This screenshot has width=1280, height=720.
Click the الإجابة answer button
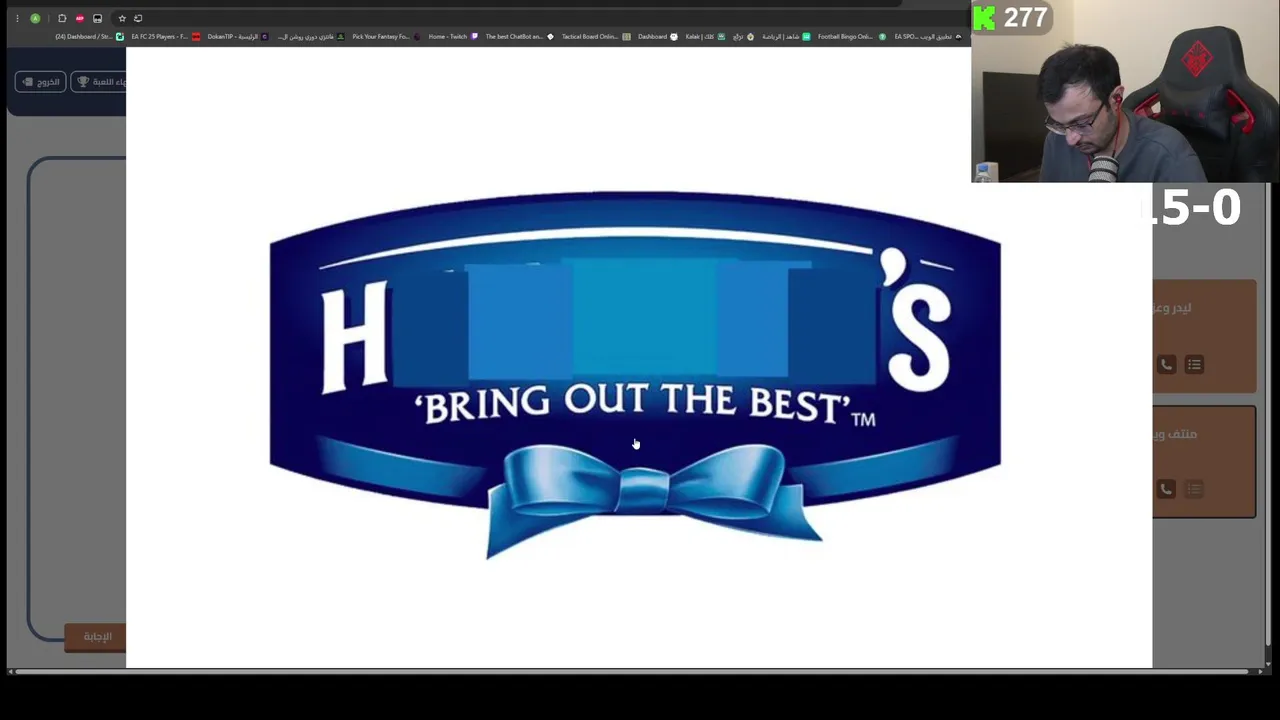coord(96,637)
